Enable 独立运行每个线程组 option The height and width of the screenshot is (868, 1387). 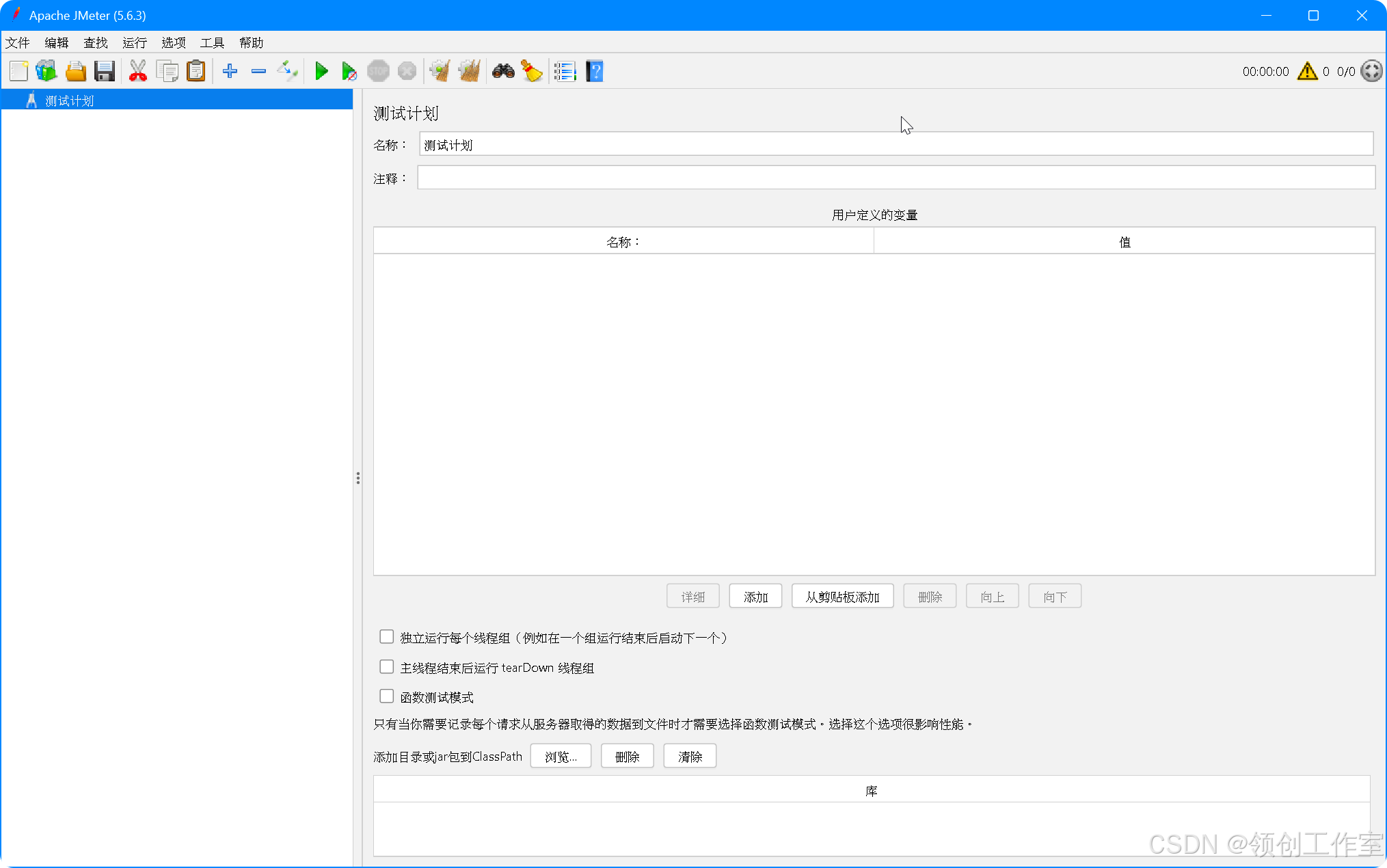tap(386, 636)
